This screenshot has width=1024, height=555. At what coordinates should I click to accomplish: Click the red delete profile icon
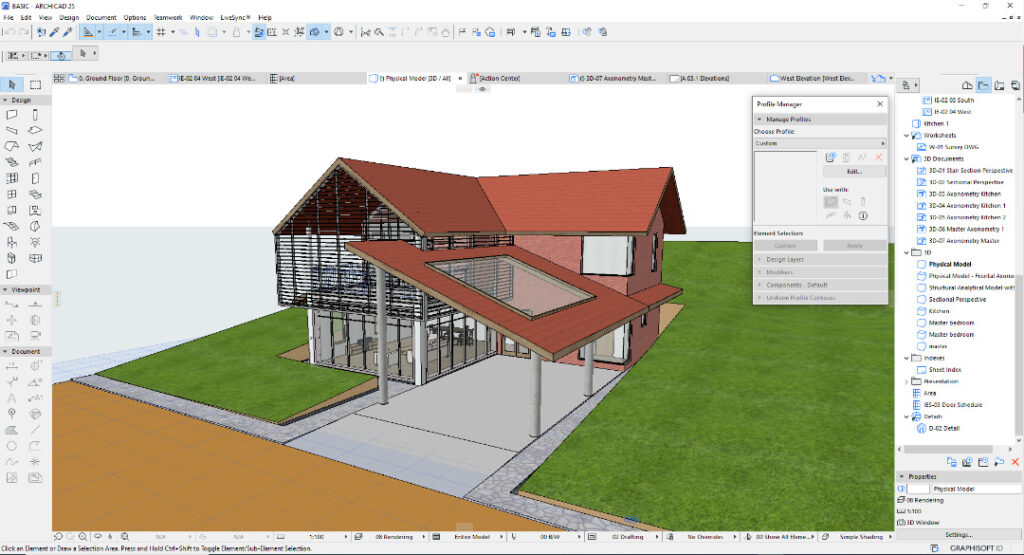tap(879, 157)
